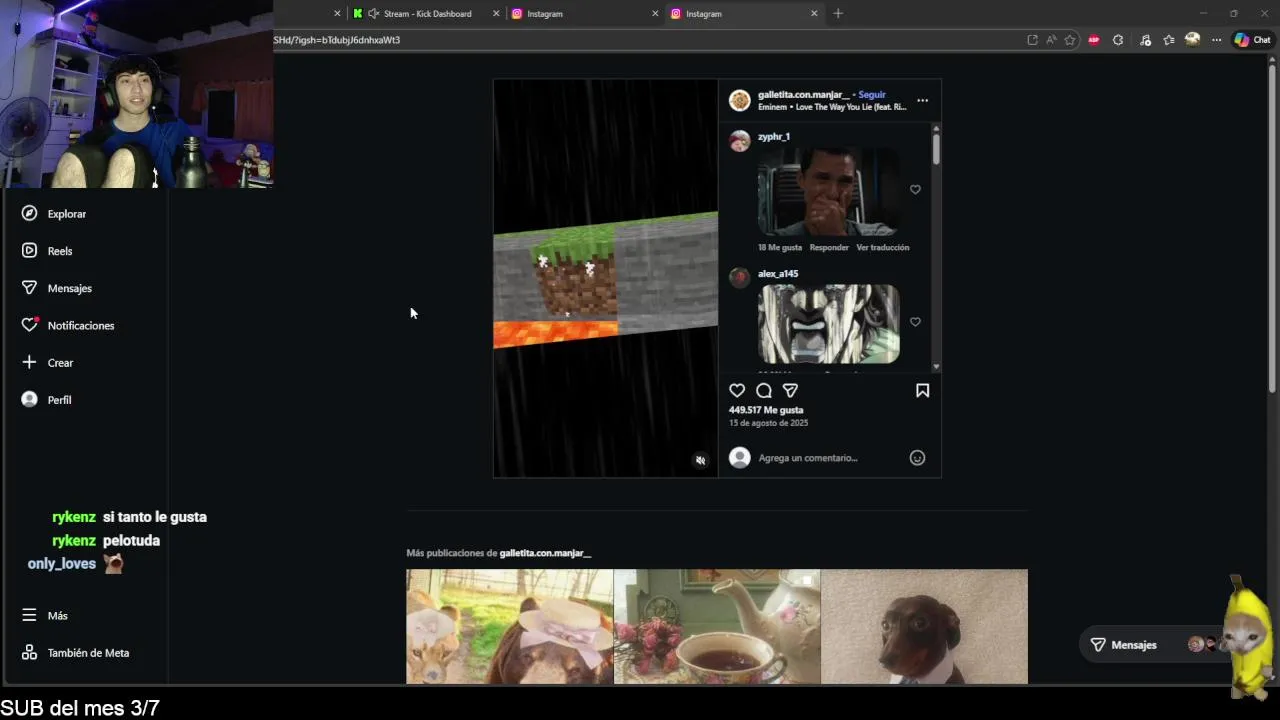Click the open-in-app icon in address bar
The width and height of the screenshot is (1280, 720).
pos(1032,40)
